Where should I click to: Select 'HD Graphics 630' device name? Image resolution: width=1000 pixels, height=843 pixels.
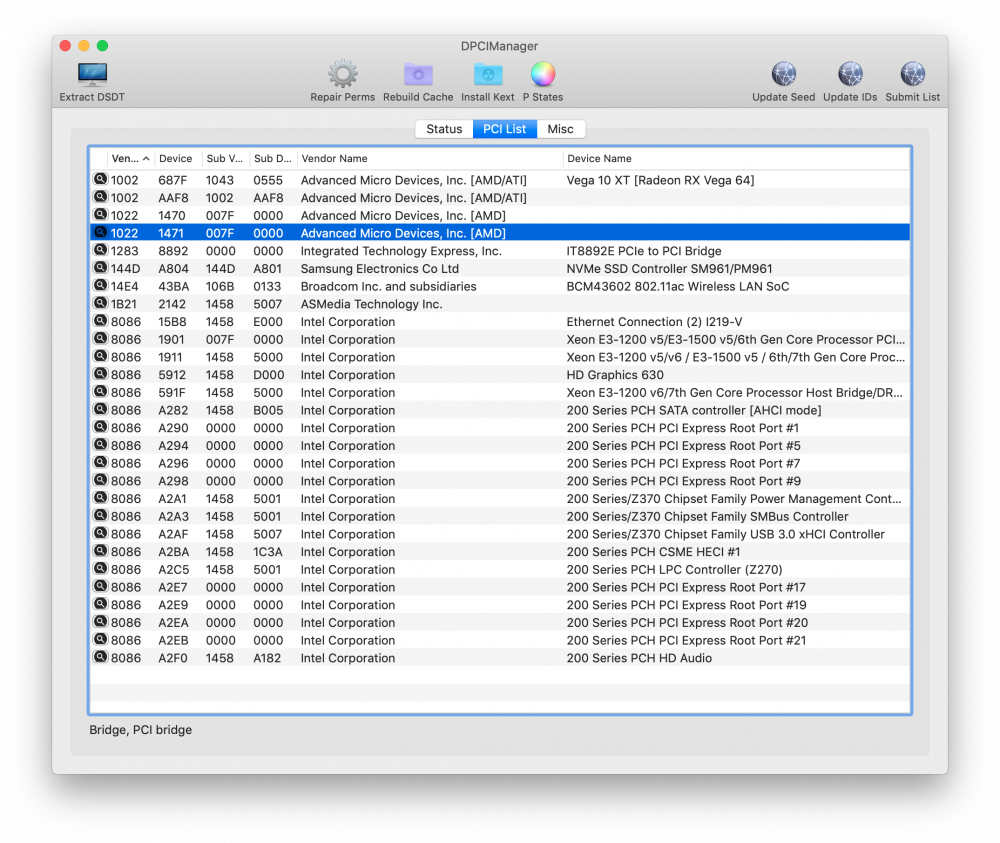pyautogui.click(x=615, y=375)
